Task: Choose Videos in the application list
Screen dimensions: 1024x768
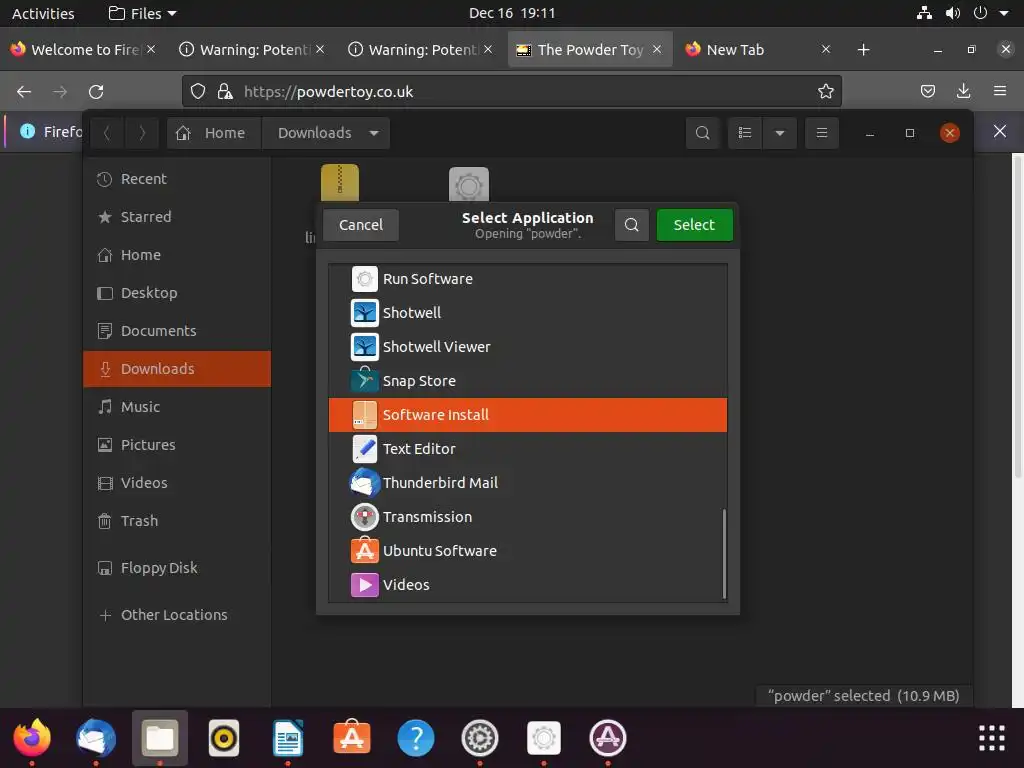Action: [528, 584]
